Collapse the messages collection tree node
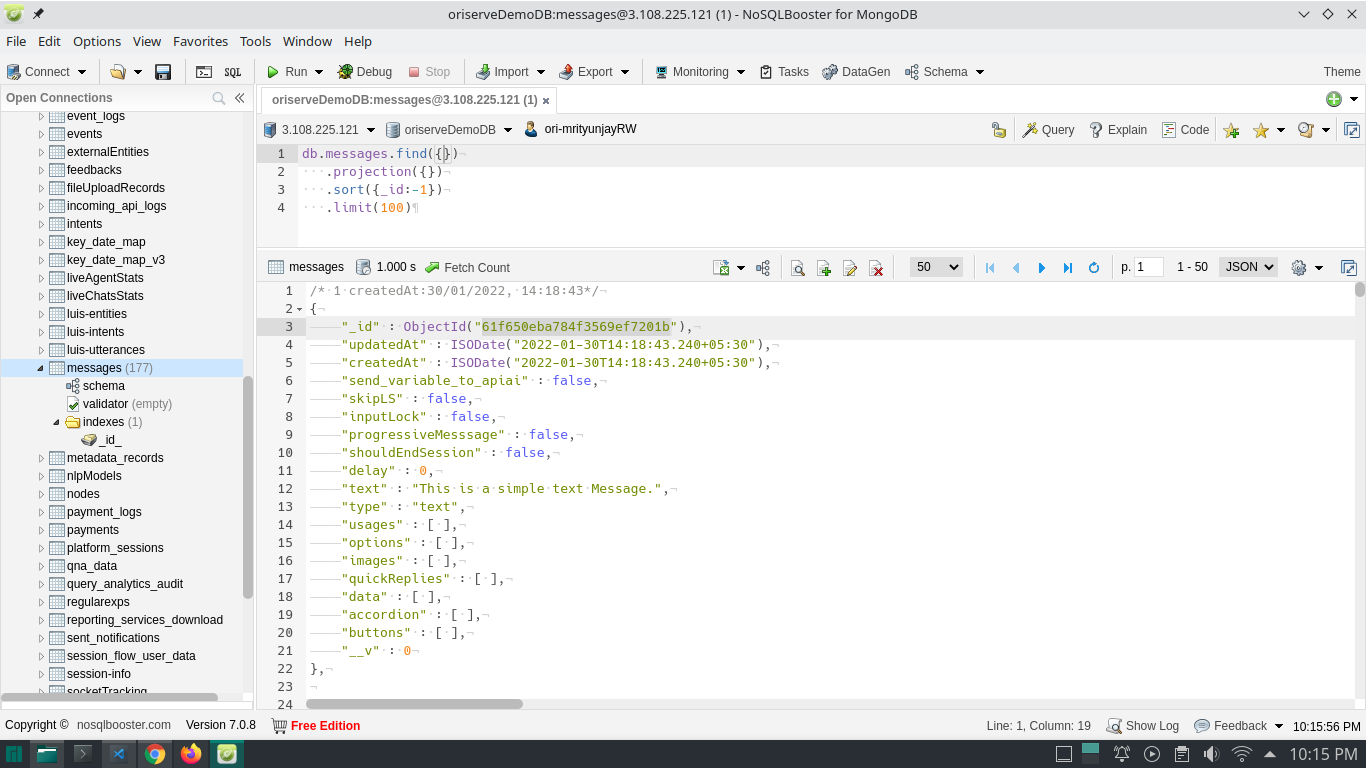 tap(41, 368)
